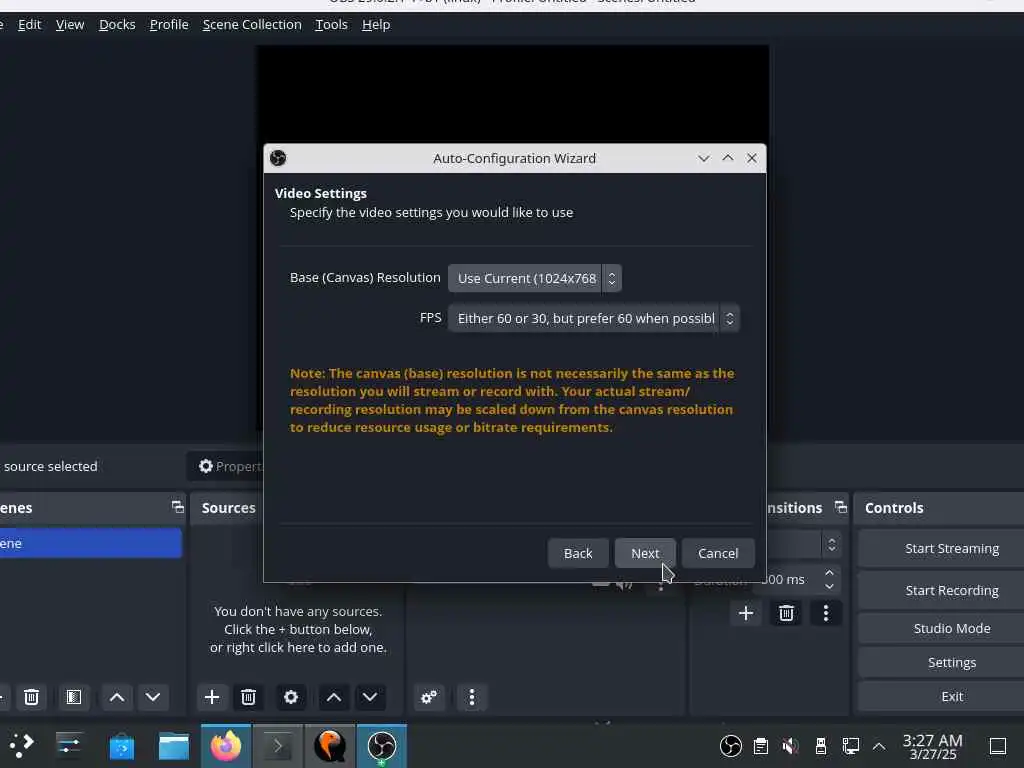The width and height of the screenshot is (1024, 768).
Task: Open the application launcher on the taskbar
Action: click(x=21, y=745)
